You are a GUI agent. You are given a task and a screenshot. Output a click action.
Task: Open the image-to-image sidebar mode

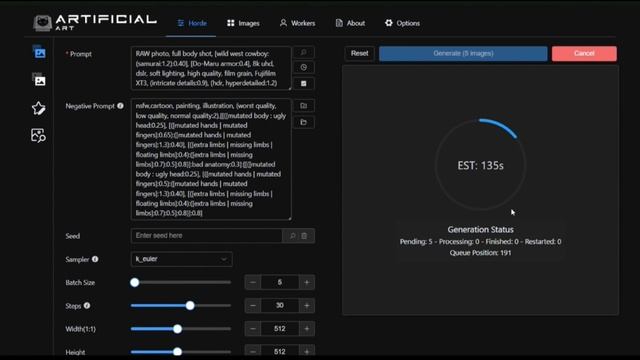[x=39, y=80]
